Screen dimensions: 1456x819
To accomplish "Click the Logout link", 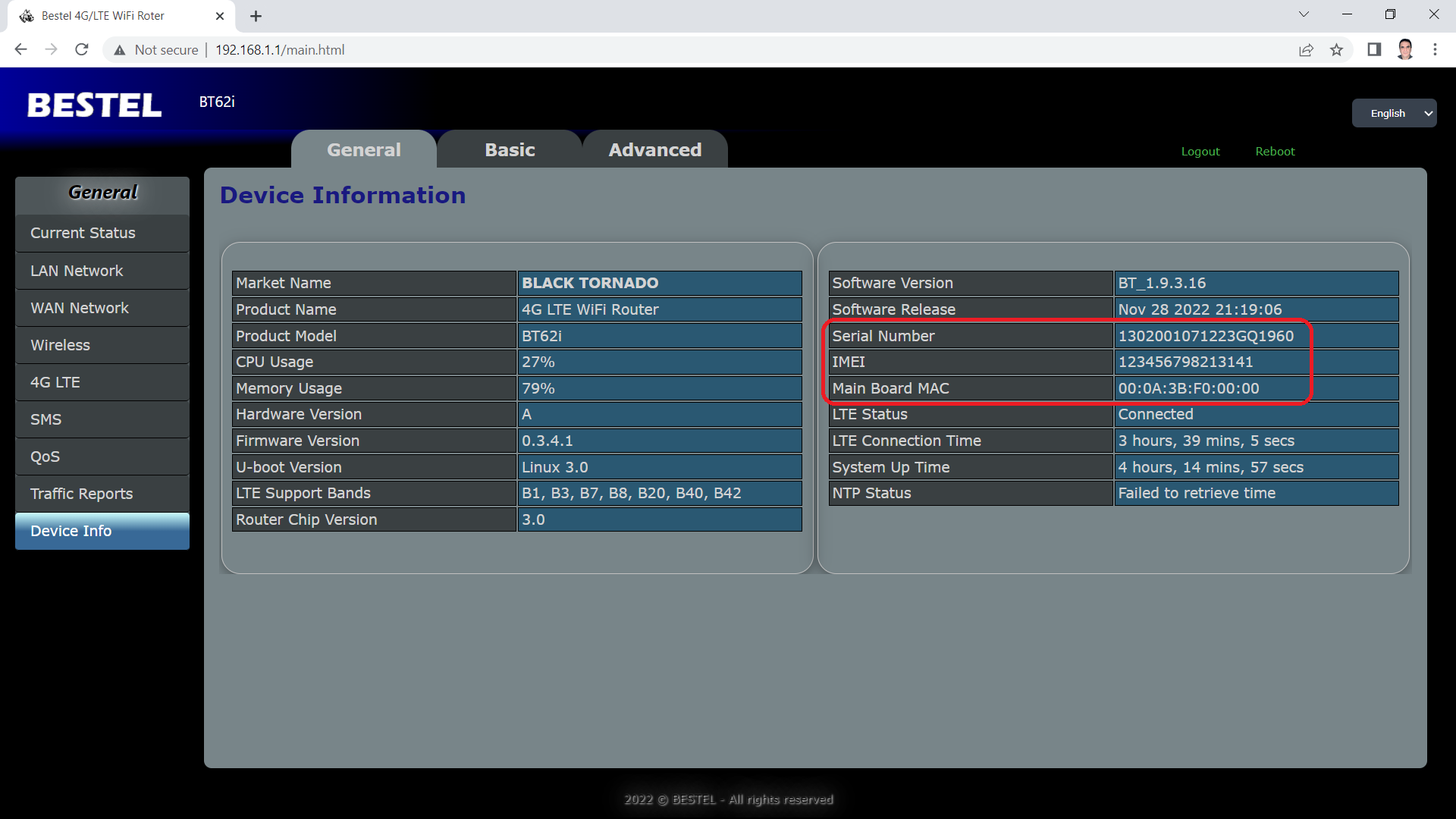I will coord(1200,151).
